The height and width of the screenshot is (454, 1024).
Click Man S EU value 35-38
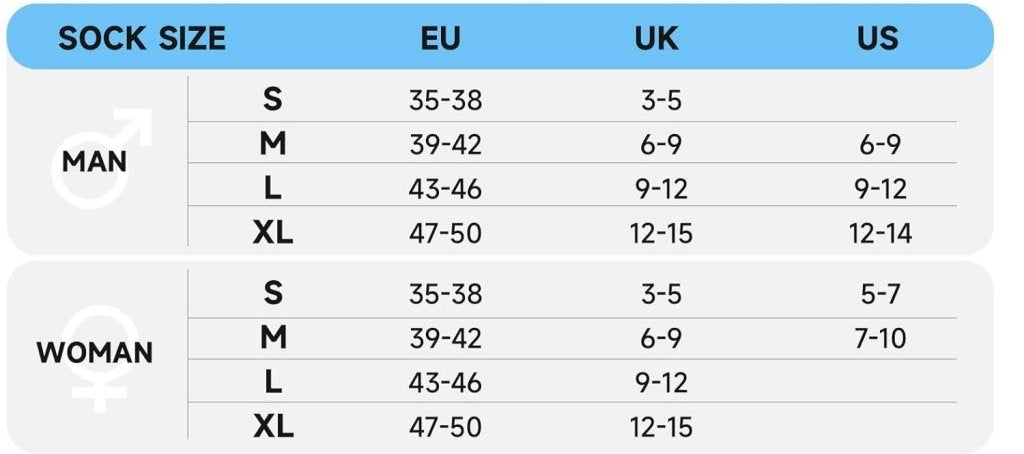coord(445,100)
